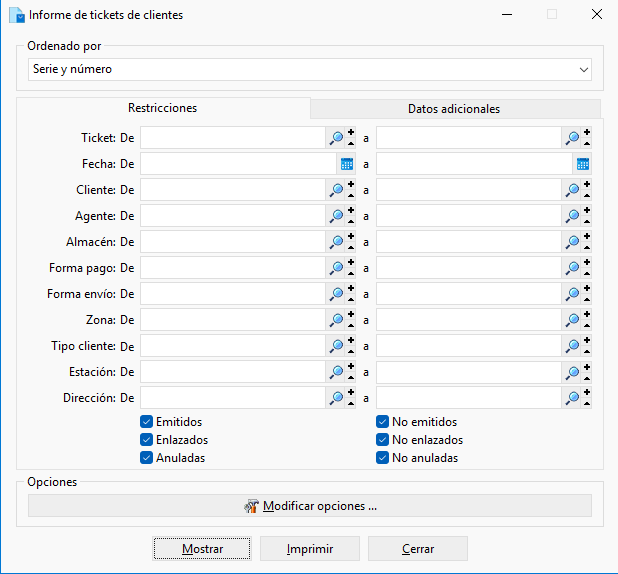Select the Restricciones tab
618x574 pixels.
(163, 108)
